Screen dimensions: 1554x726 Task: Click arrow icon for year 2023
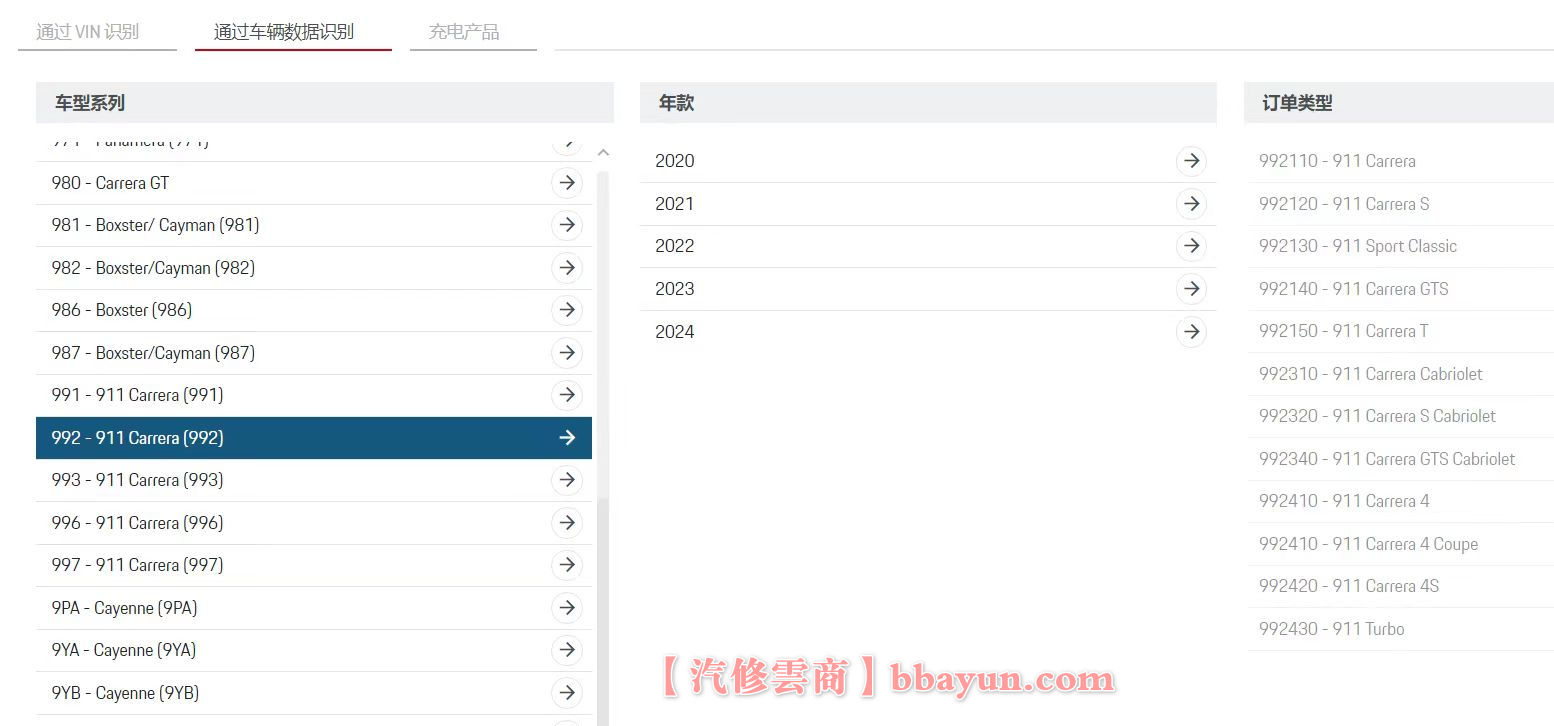click(x=1191, y=289)
